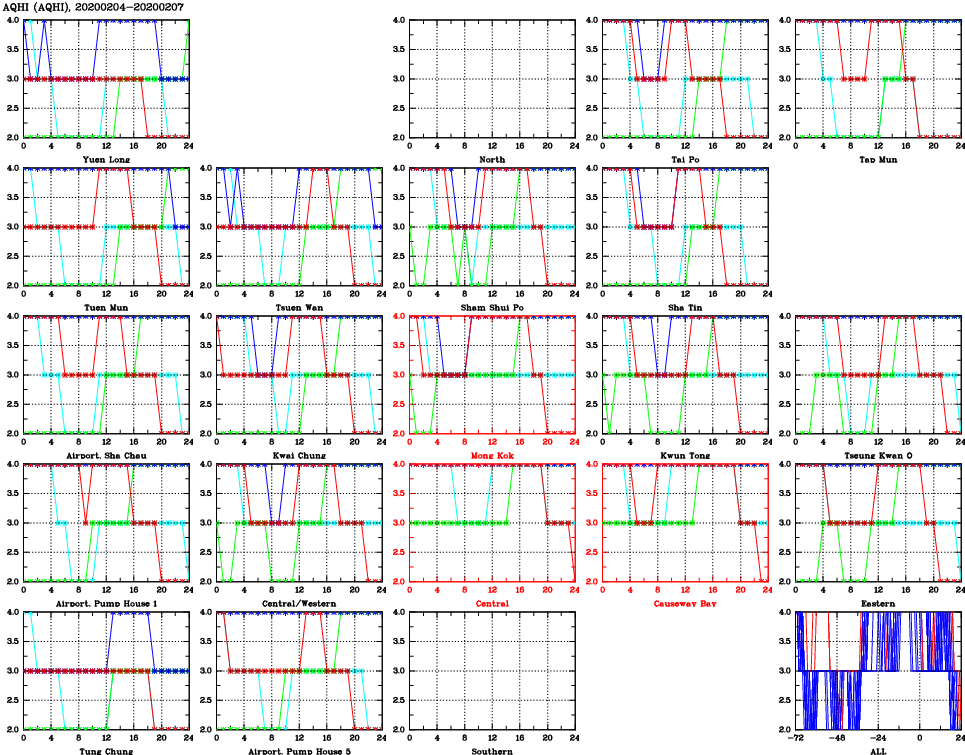Select the Tsuen Wan chart
The image size is (965, 755).
299,227
